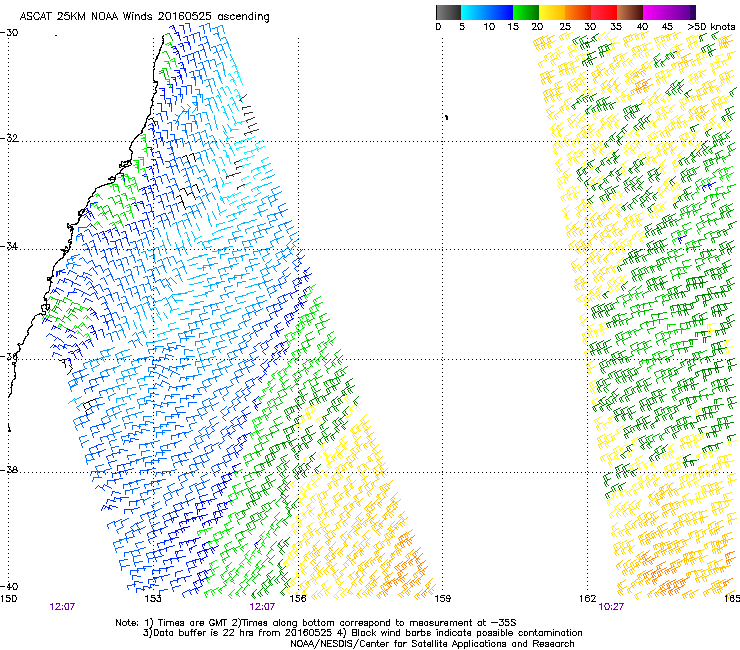Click the '45' label under the color scale
740x650 pixels.
pyautogui.click(x=667, y=27)
